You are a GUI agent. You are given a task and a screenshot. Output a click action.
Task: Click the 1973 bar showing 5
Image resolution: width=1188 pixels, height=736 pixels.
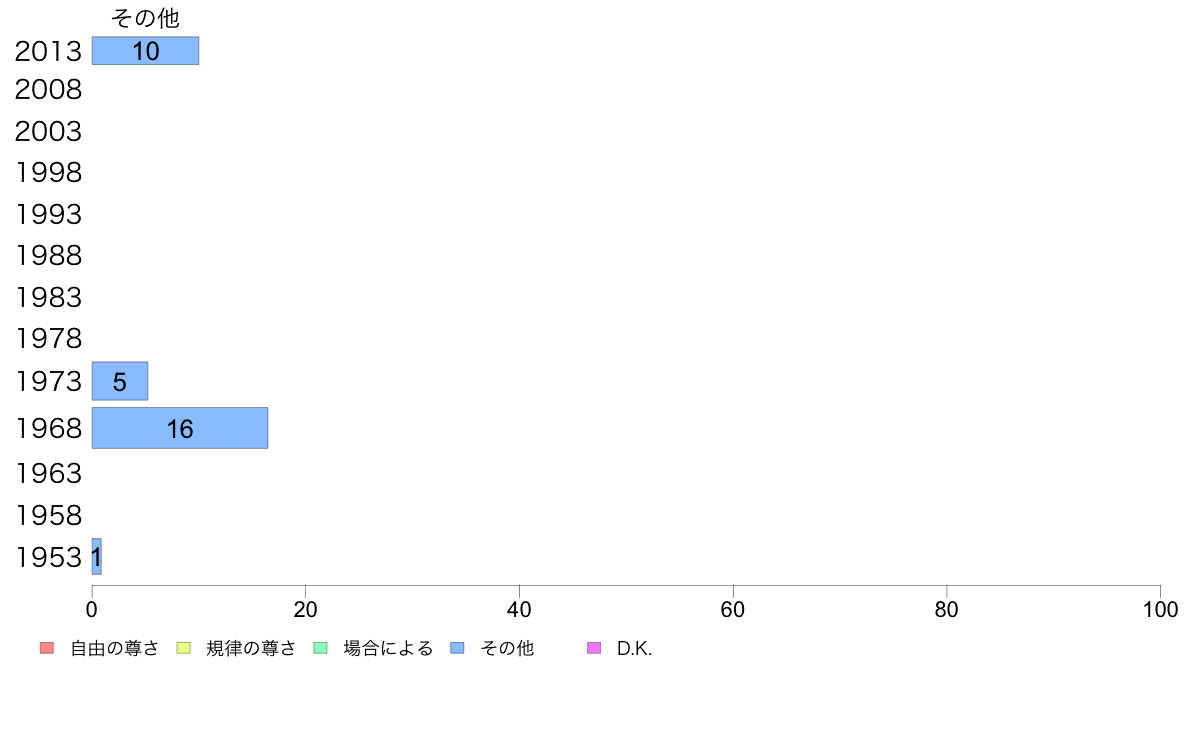click(x=120, y=381)
